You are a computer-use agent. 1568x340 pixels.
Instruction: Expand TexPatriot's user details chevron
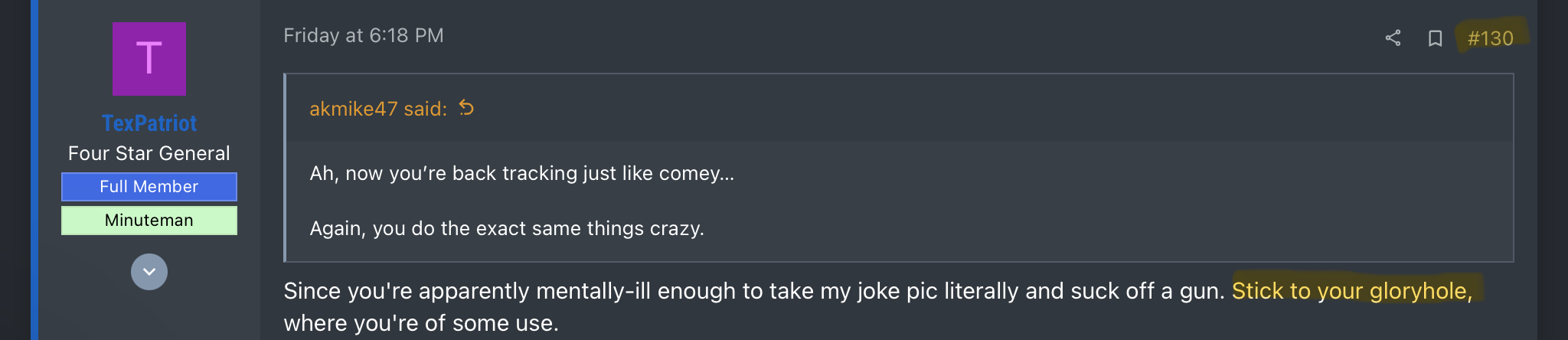[149, 272]
